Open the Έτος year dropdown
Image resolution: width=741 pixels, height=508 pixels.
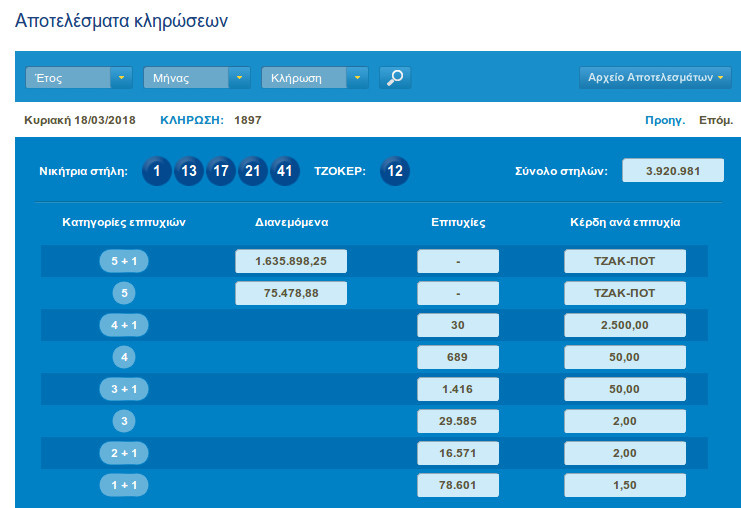point(78,78)
